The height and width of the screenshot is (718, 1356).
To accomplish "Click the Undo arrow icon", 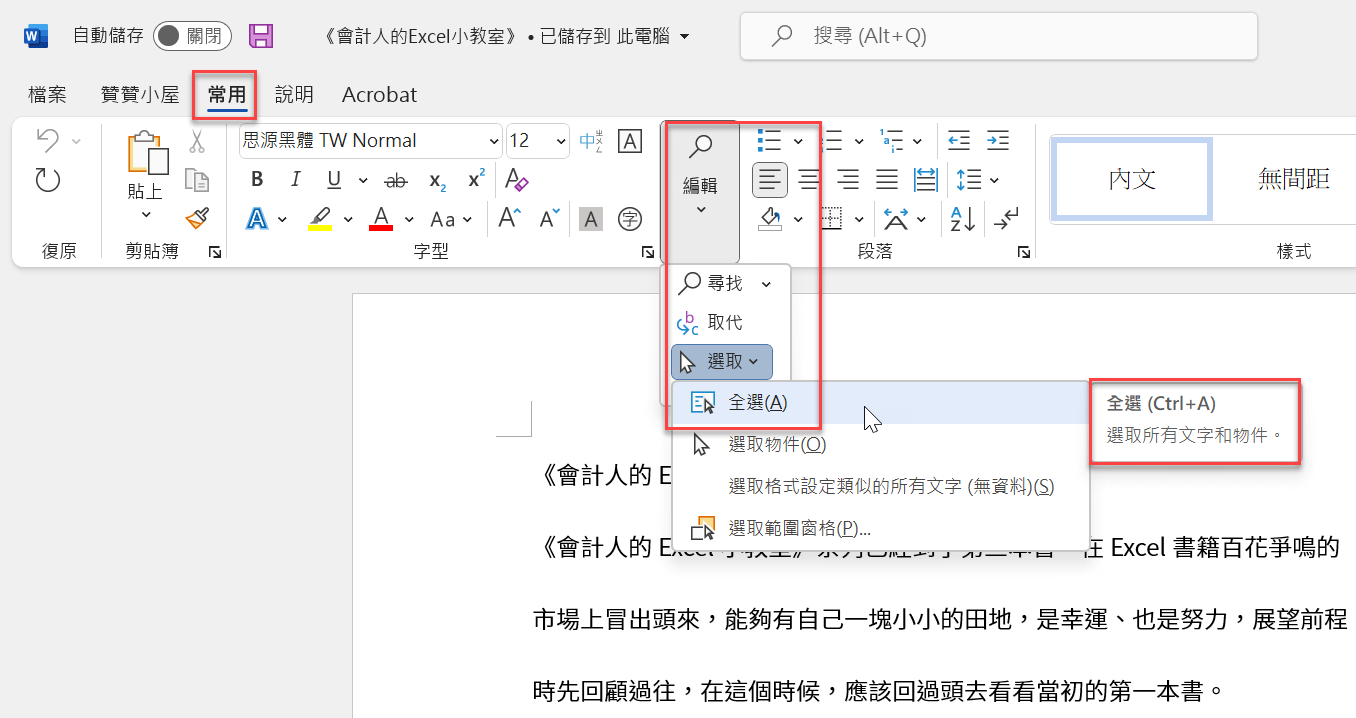I will click(x=47, y=141).
